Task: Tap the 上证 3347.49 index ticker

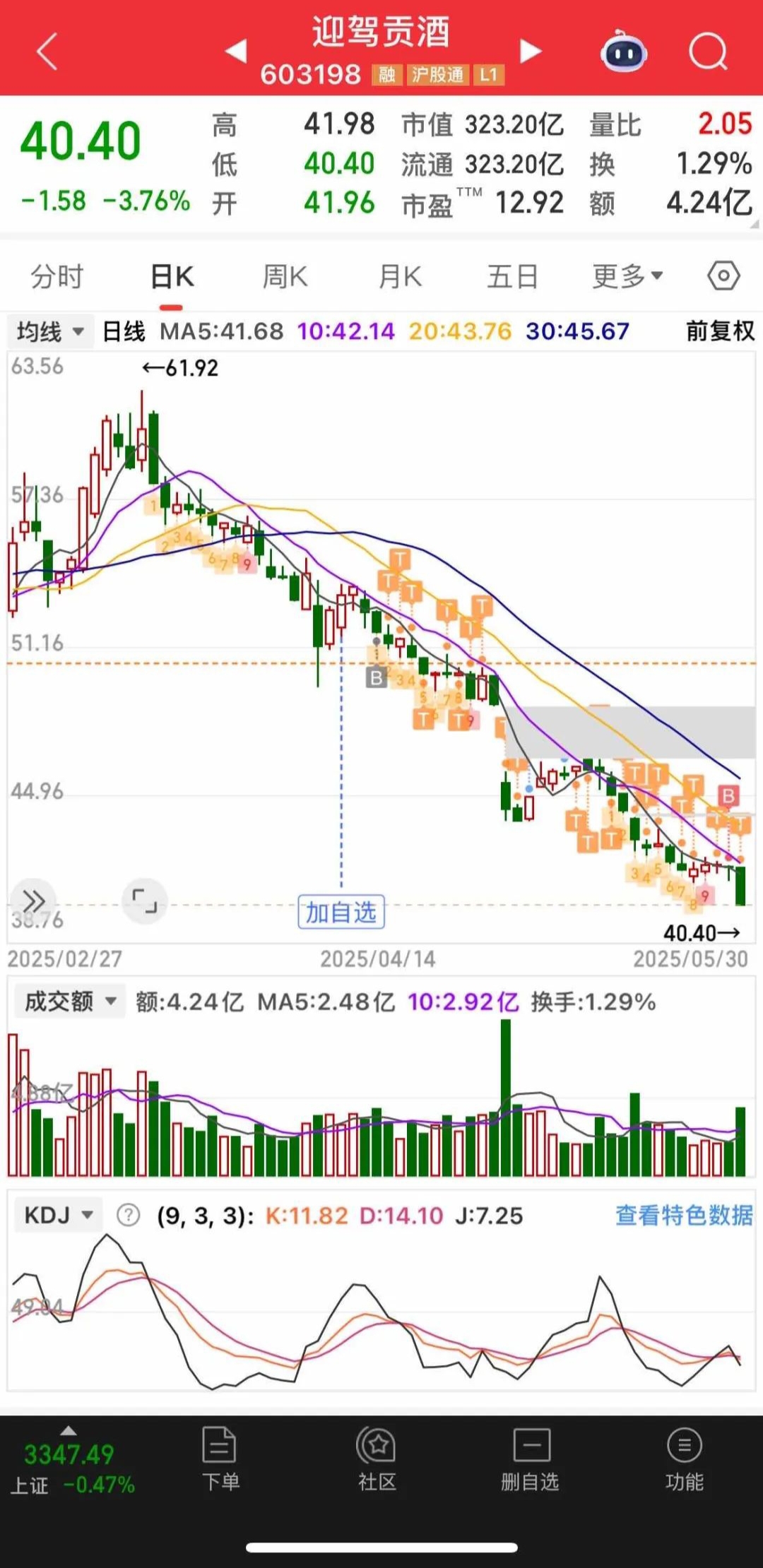Action: coord(72,1468)
